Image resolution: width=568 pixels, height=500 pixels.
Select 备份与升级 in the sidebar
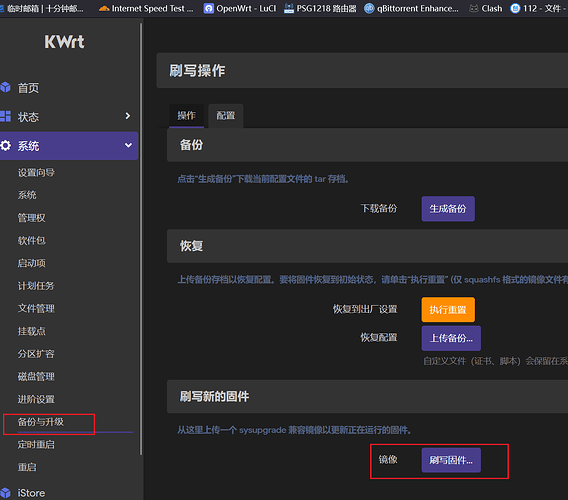(41, 422)
